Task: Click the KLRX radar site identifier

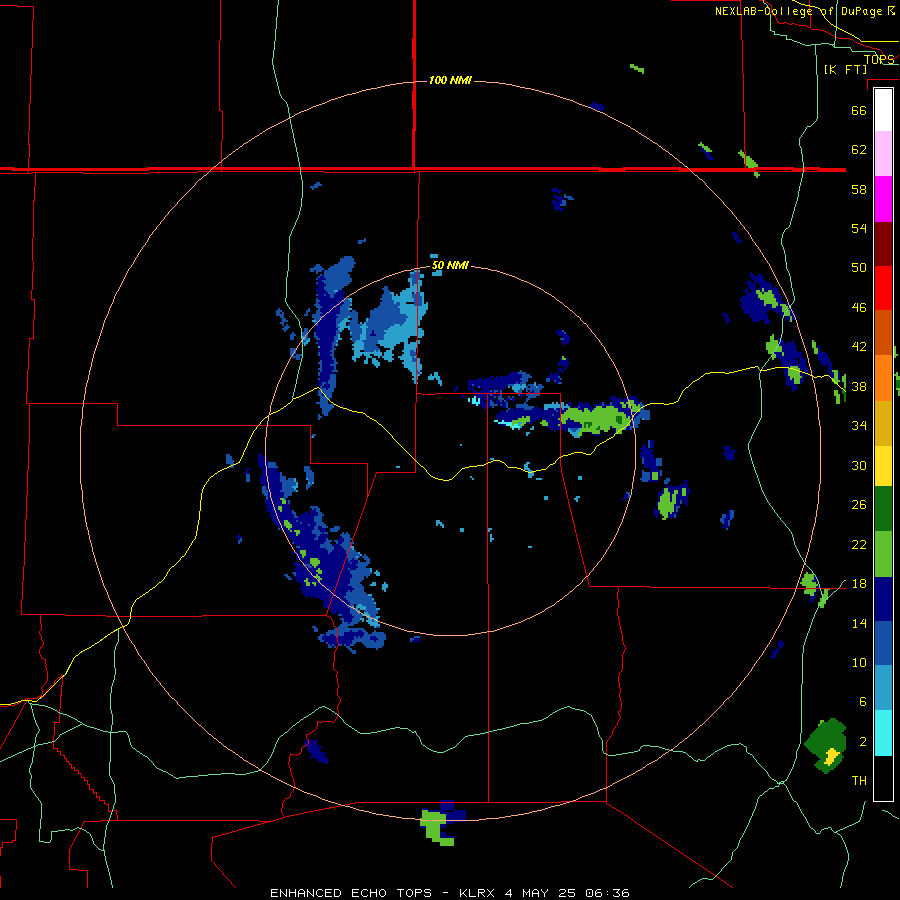Action: 479,893
